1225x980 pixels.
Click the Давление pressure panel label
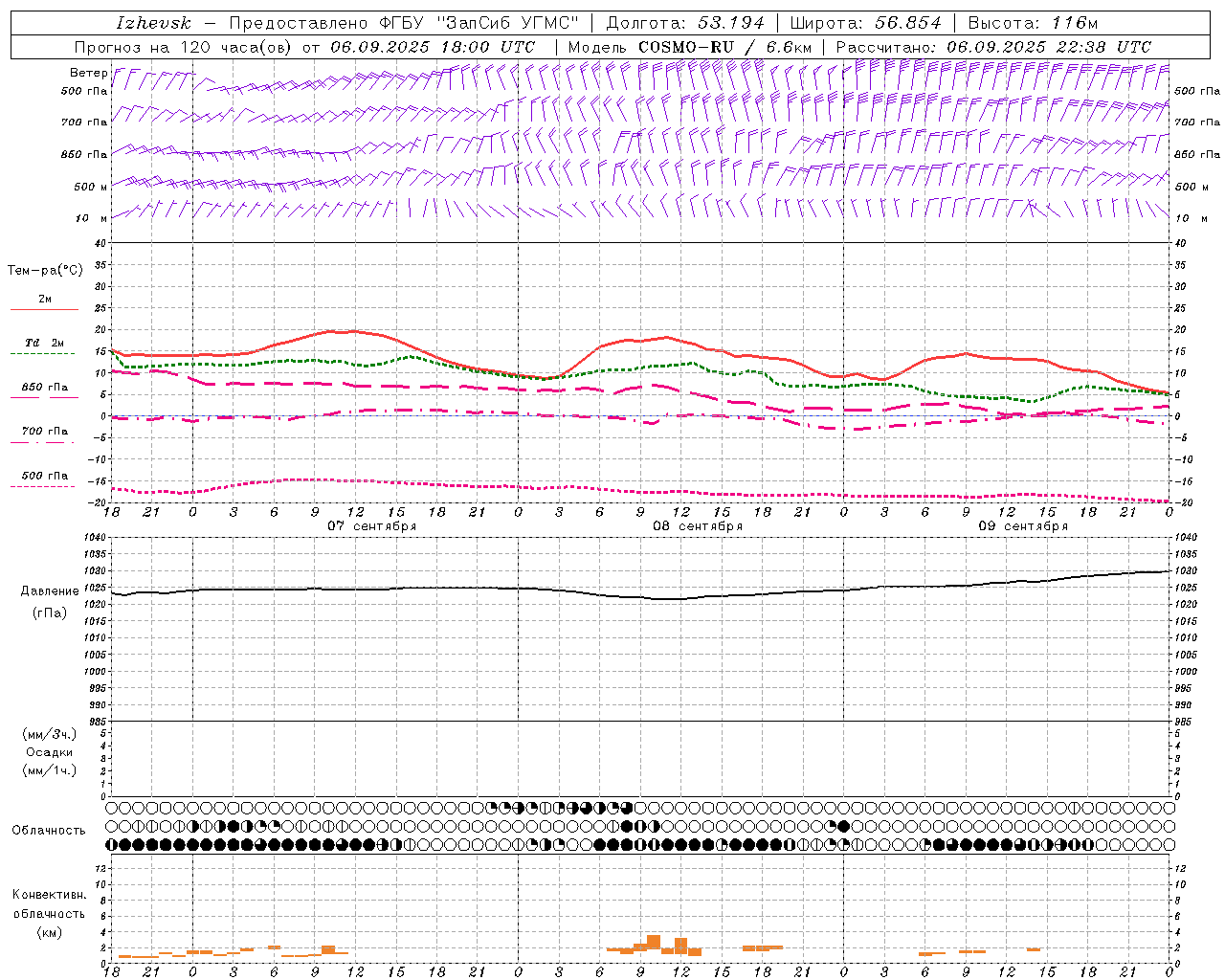pyautogui.click(x=50, y=591)
